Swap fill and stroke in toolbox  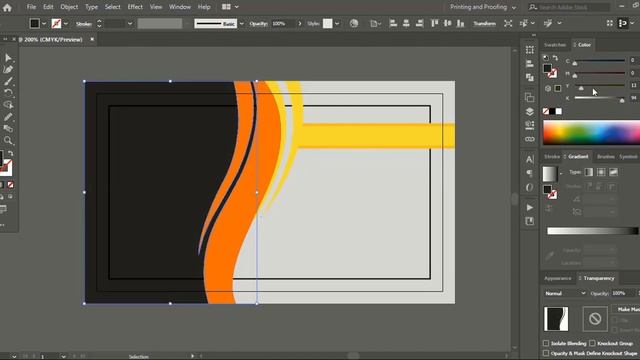coord(11,153)
